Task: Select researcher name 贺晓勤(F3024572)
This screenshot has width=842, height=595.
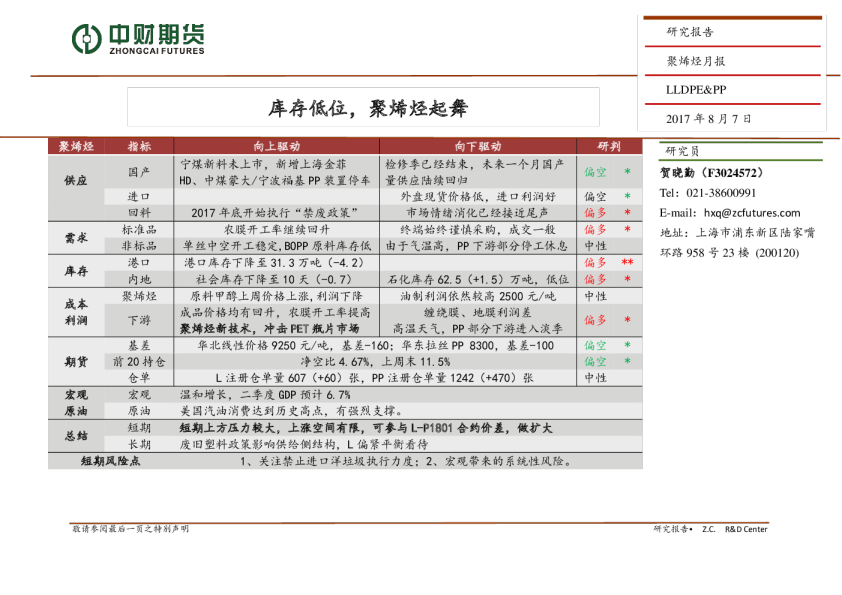Action: point(712,173)
